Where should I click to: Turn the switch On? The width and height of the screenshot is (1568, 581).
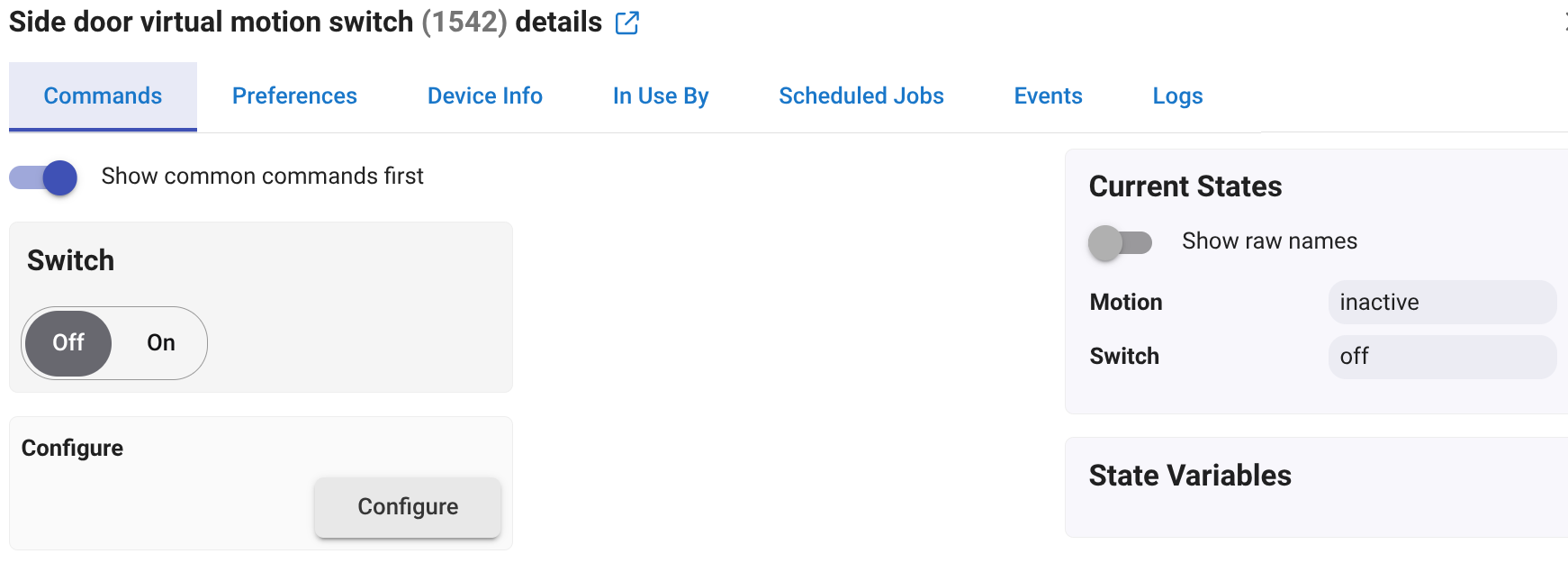[x=161, y=342]
